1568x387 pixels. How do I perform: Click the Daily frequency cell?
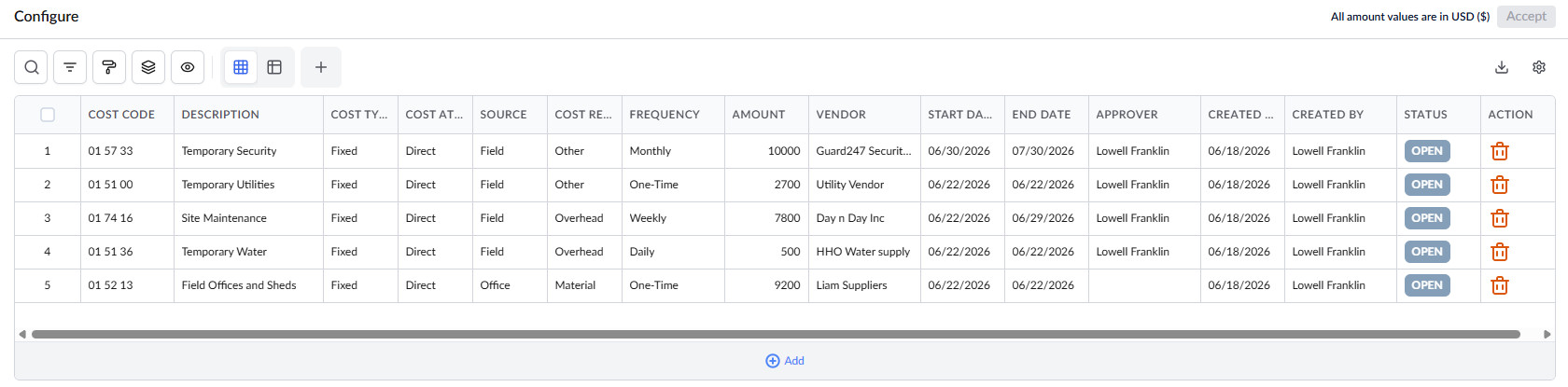tap(673, 252)
